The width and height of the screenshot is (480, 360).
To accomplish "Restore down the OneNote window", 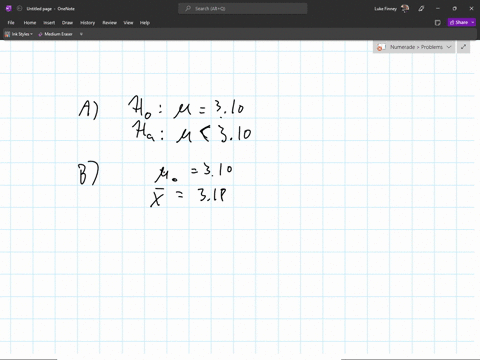I will tap(454, 9).
